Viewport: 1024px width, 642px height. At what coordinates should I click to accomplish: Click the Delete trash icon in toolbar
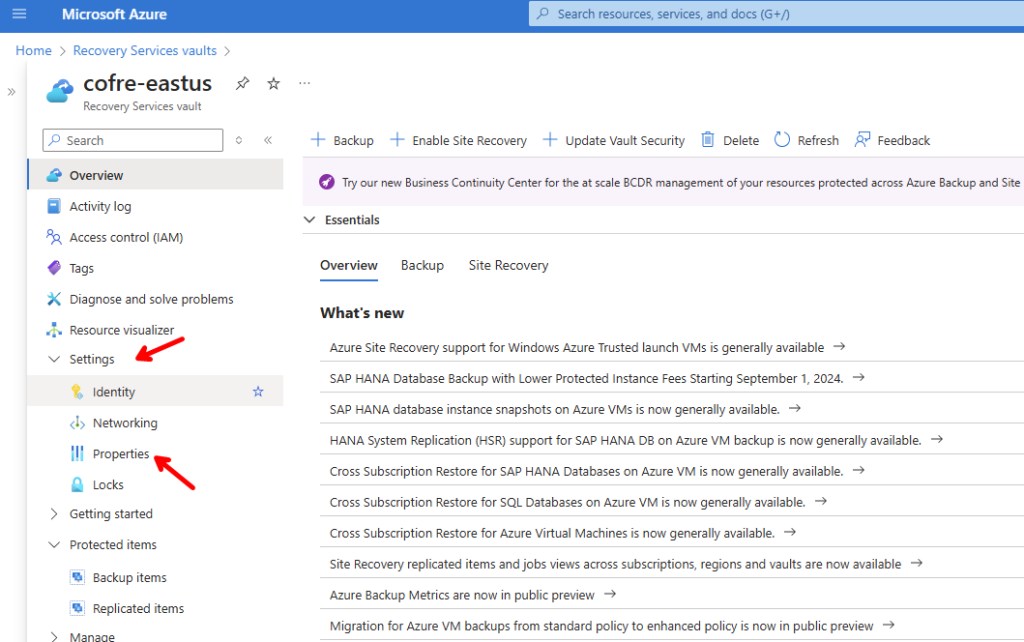tap(708, 140)
